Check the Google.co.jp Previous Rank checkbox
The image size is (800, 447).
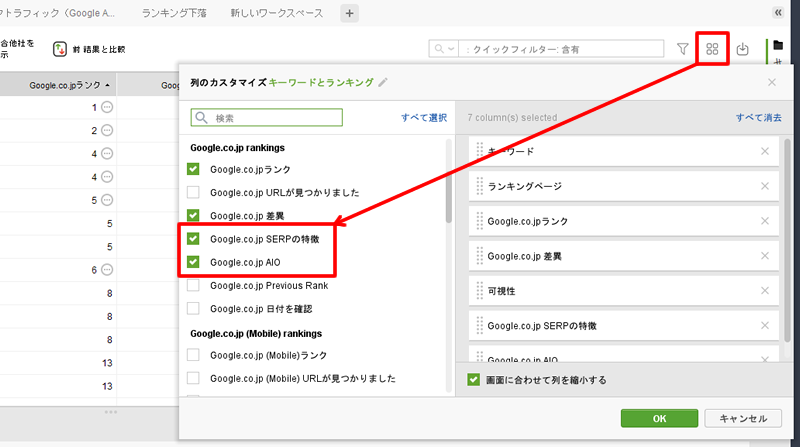(194, 285)
